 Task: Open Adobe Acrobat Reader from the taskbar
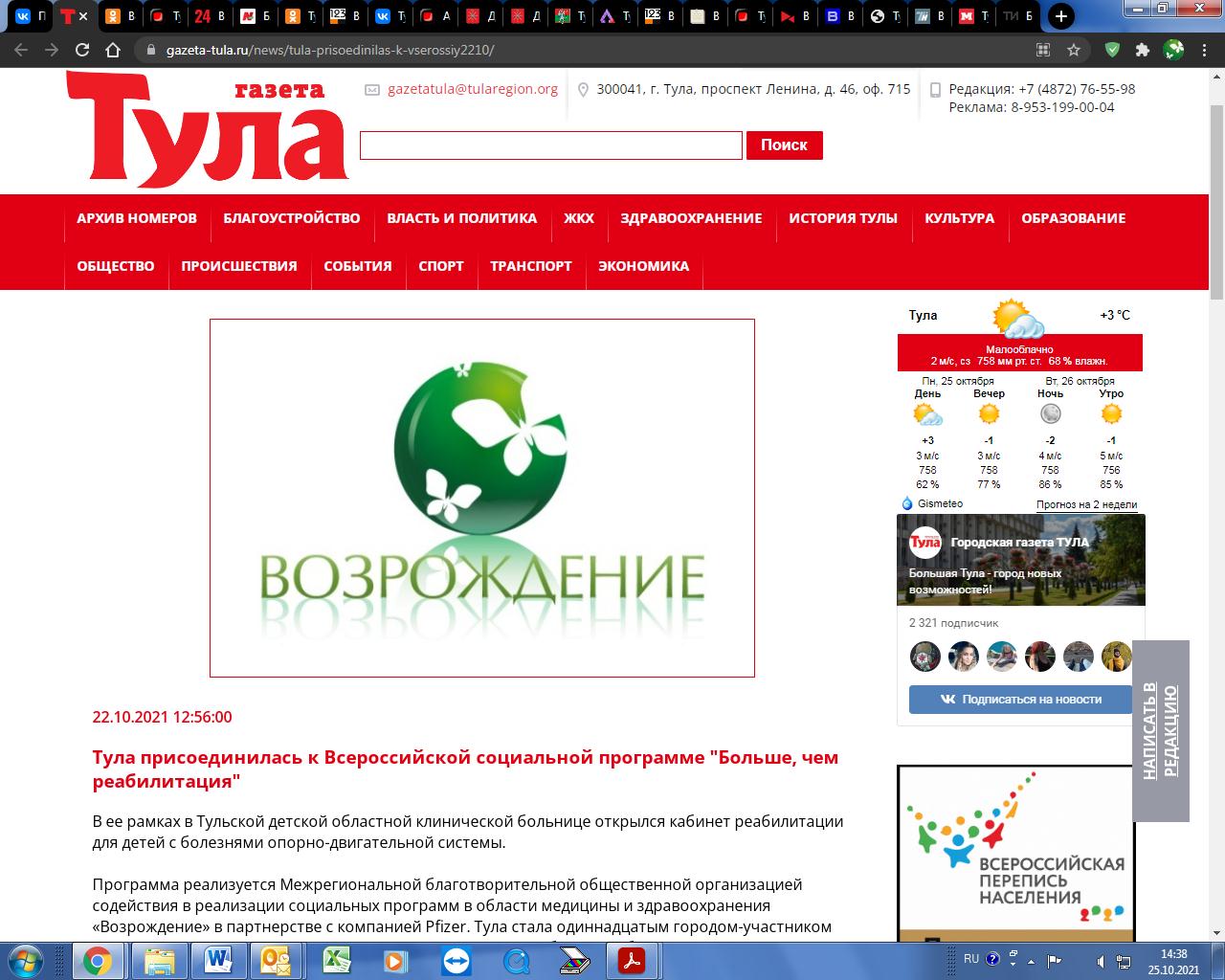click(x=633, y=961)
